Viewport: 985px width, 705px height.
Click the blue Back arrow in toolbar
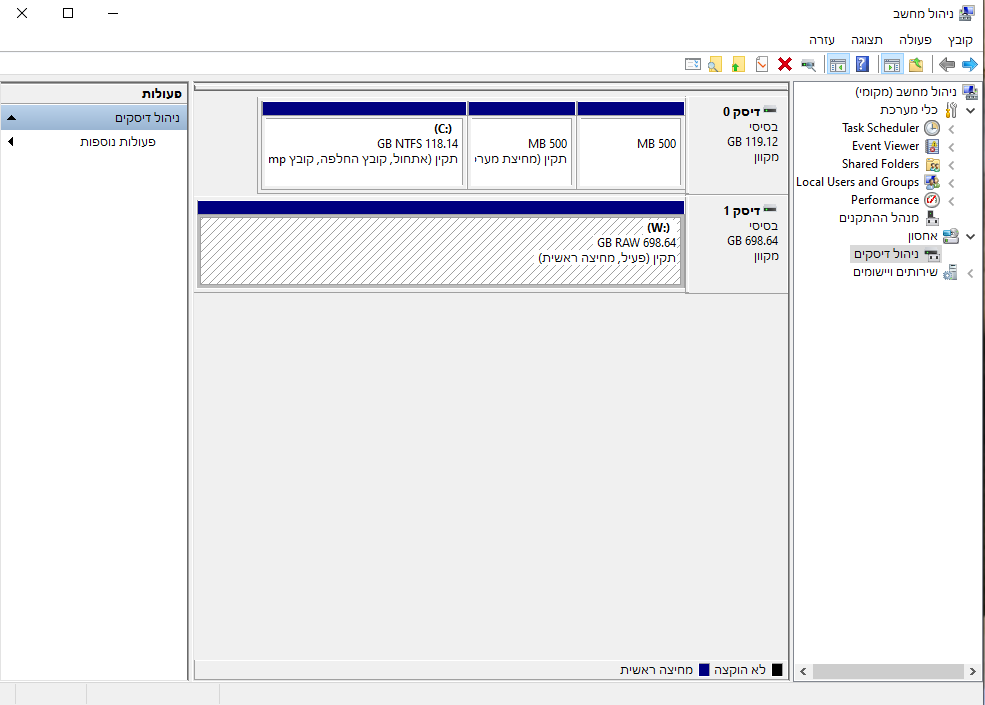(x=969, y=64)
